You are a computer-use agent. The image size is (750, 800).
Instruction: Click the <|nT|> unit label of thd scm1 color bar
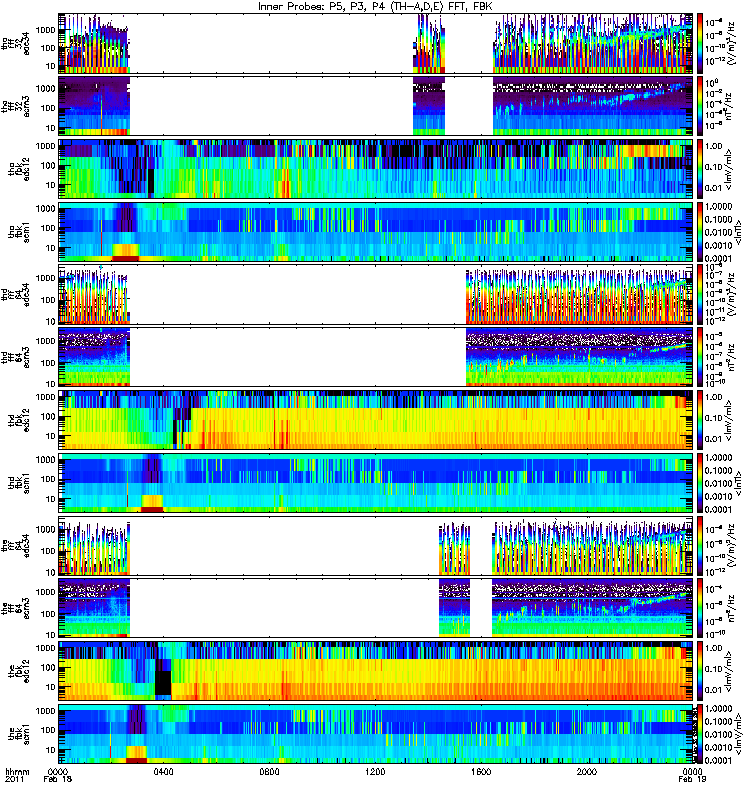coord(737,483)
